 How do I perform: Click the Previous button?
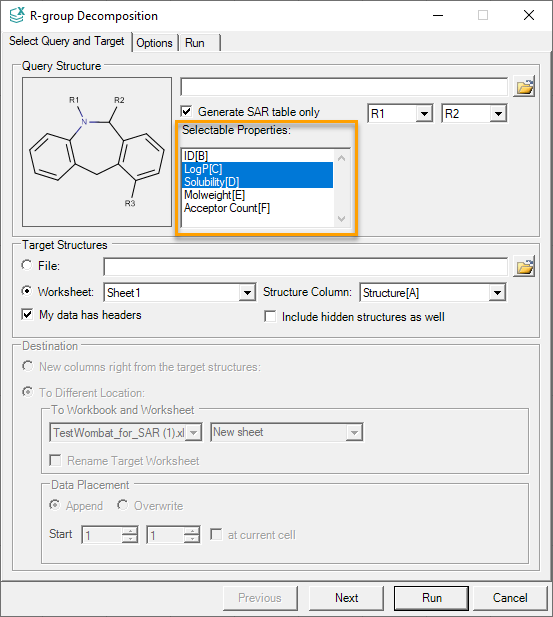[260, 598]
